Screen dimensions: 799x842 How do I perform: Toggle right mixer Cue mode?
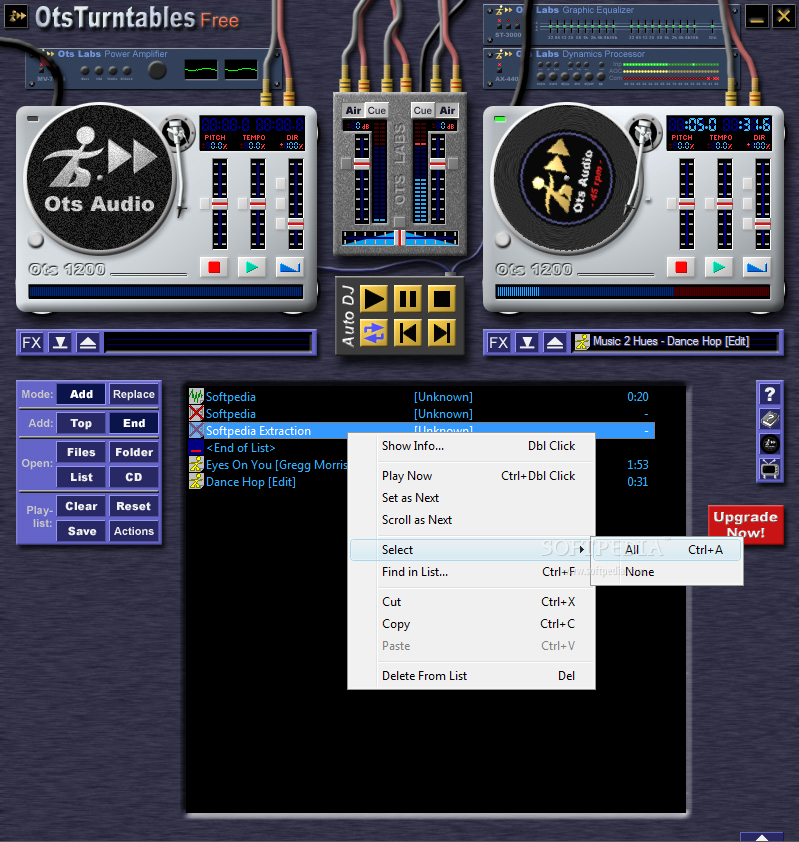click(423, 111)
